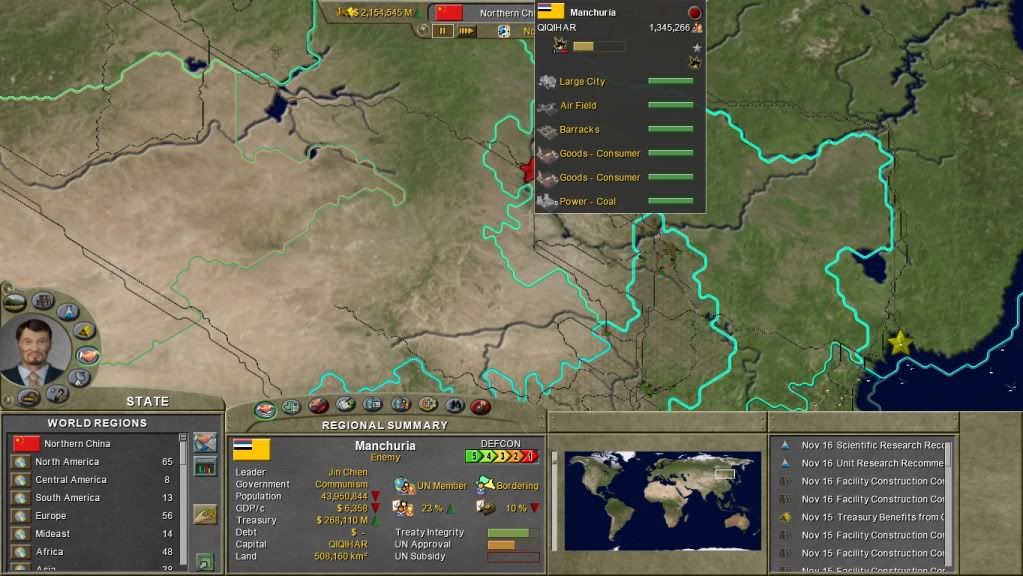Viewport: 1023px width, 576px height.
Task: Click the UN Approval bar
Action: pos(513,545)
